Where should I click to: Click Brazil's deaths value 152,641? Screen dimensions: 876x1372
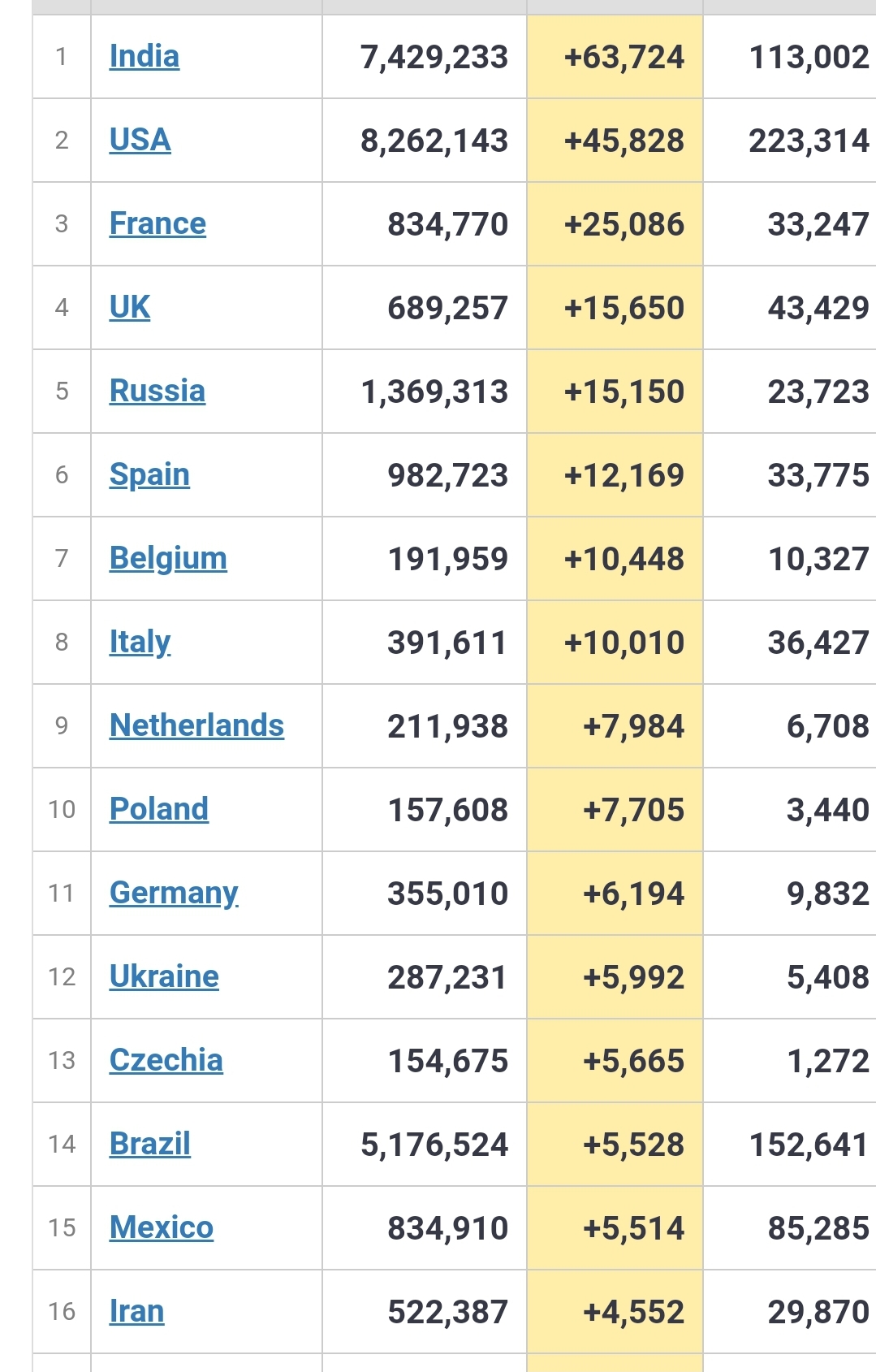click(x=809, y=1145)
